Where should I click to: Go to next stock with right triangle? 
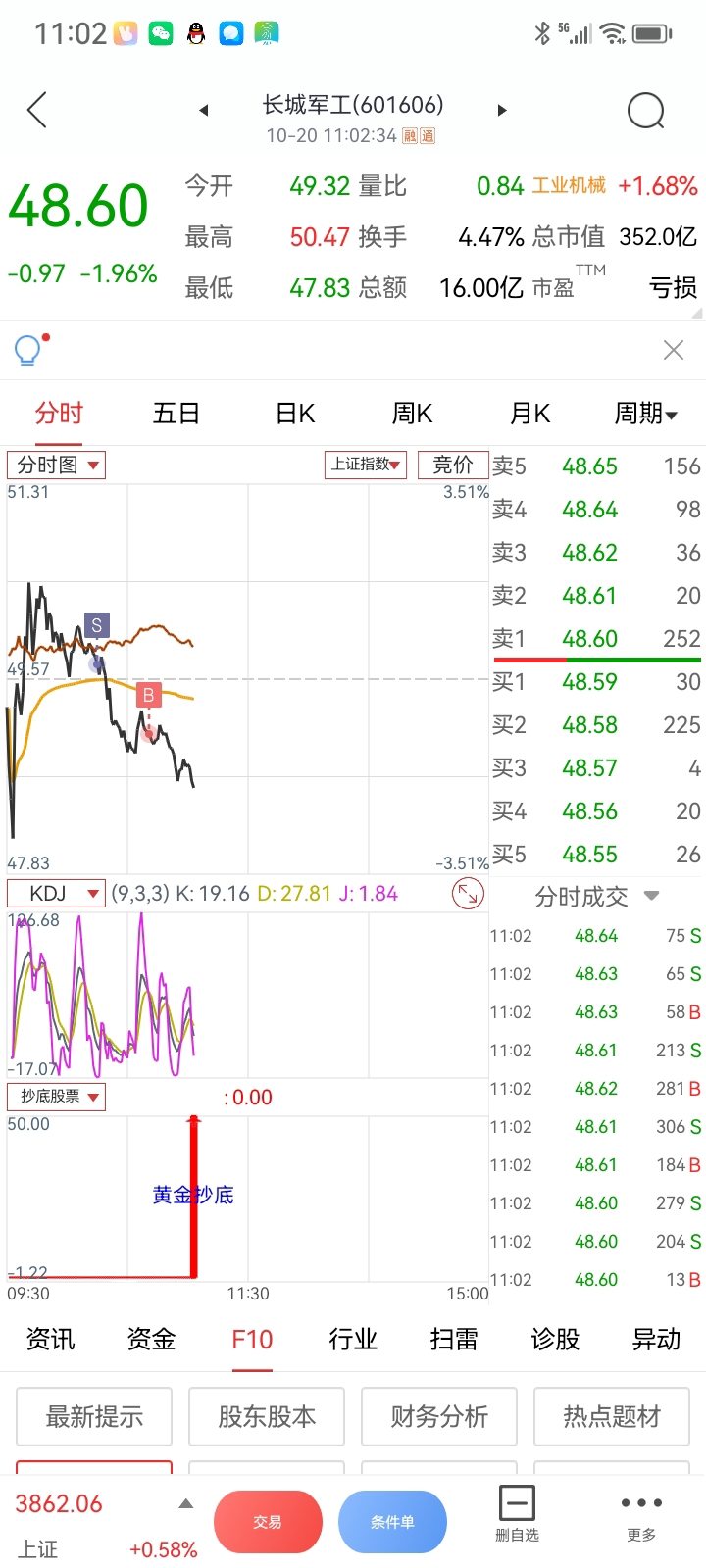coord(501,110)
